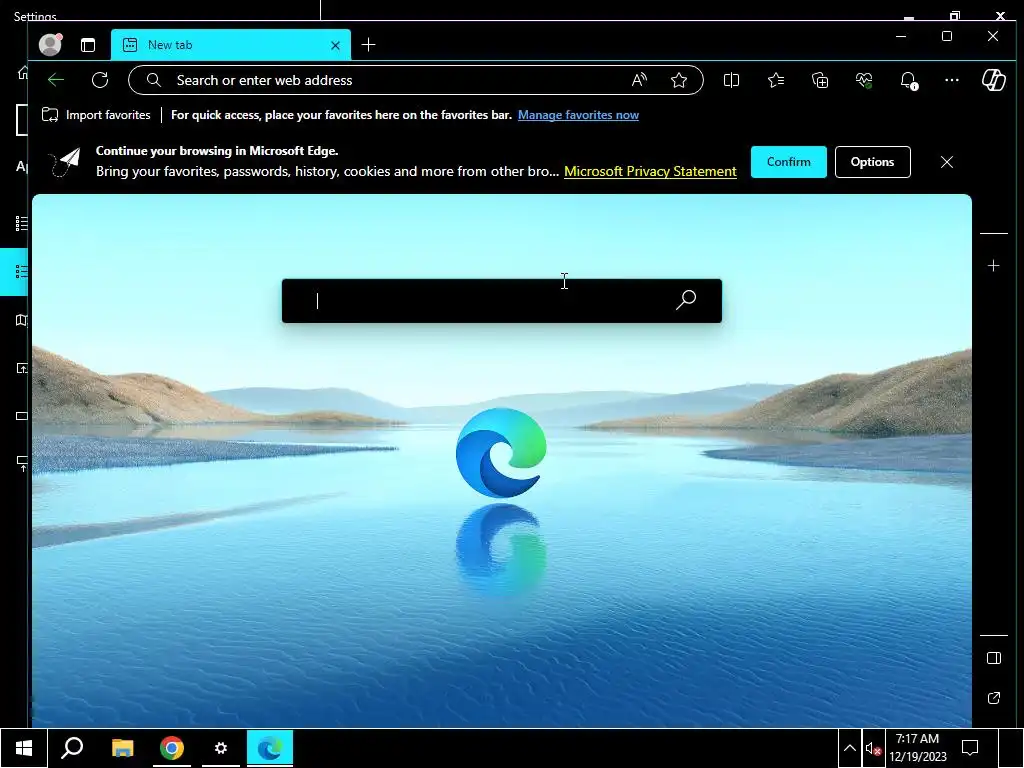Confirm importing browsing data

(x=788, y=162)
